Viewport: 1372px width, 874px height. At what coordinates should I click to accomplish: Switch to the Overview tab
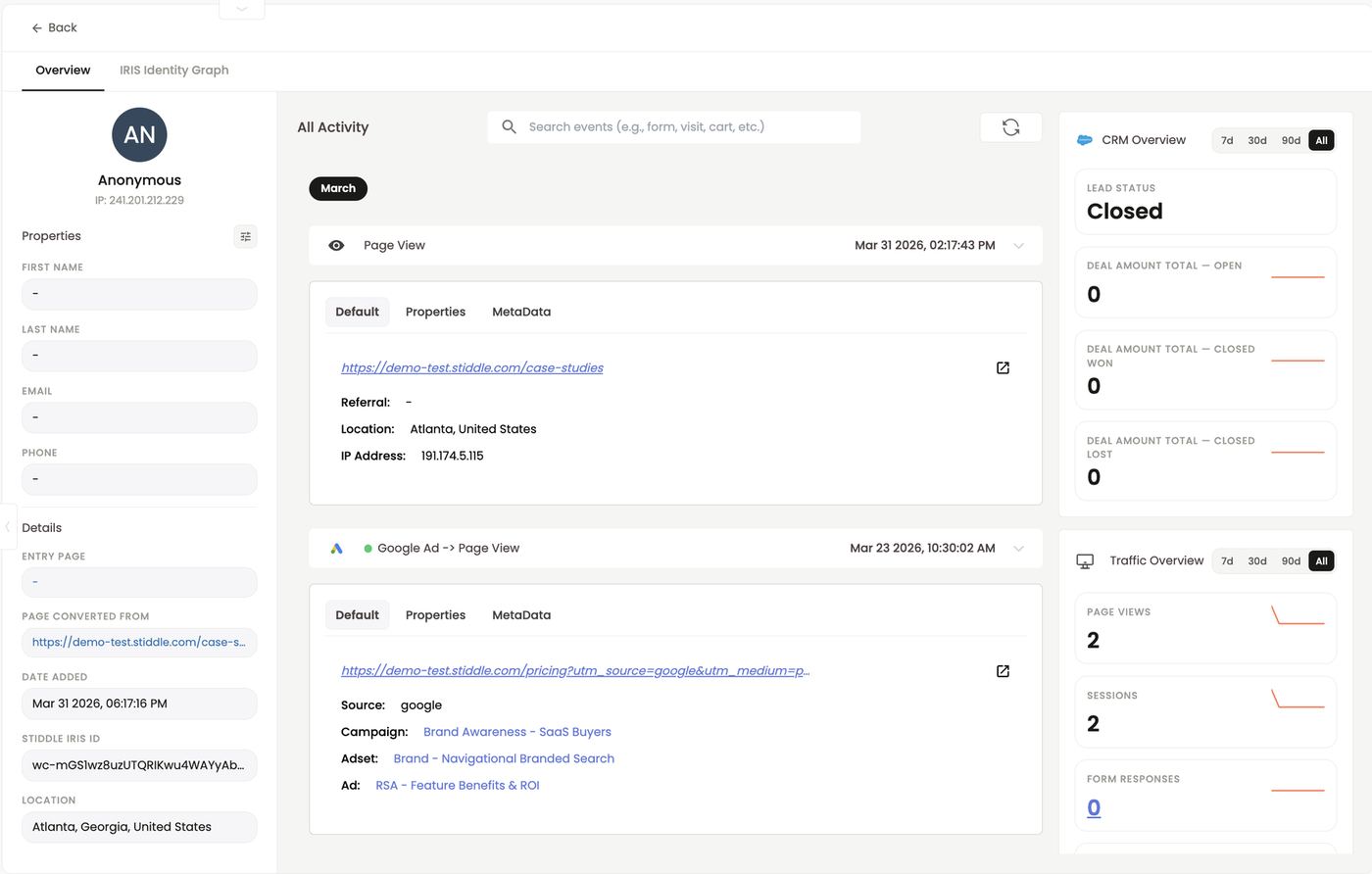pyautogui.click(x=63, y=71)
